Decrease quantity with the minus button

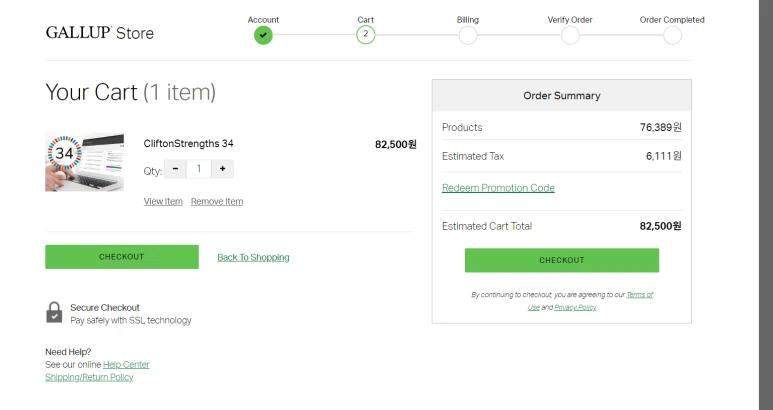click(x=175, y=169)
